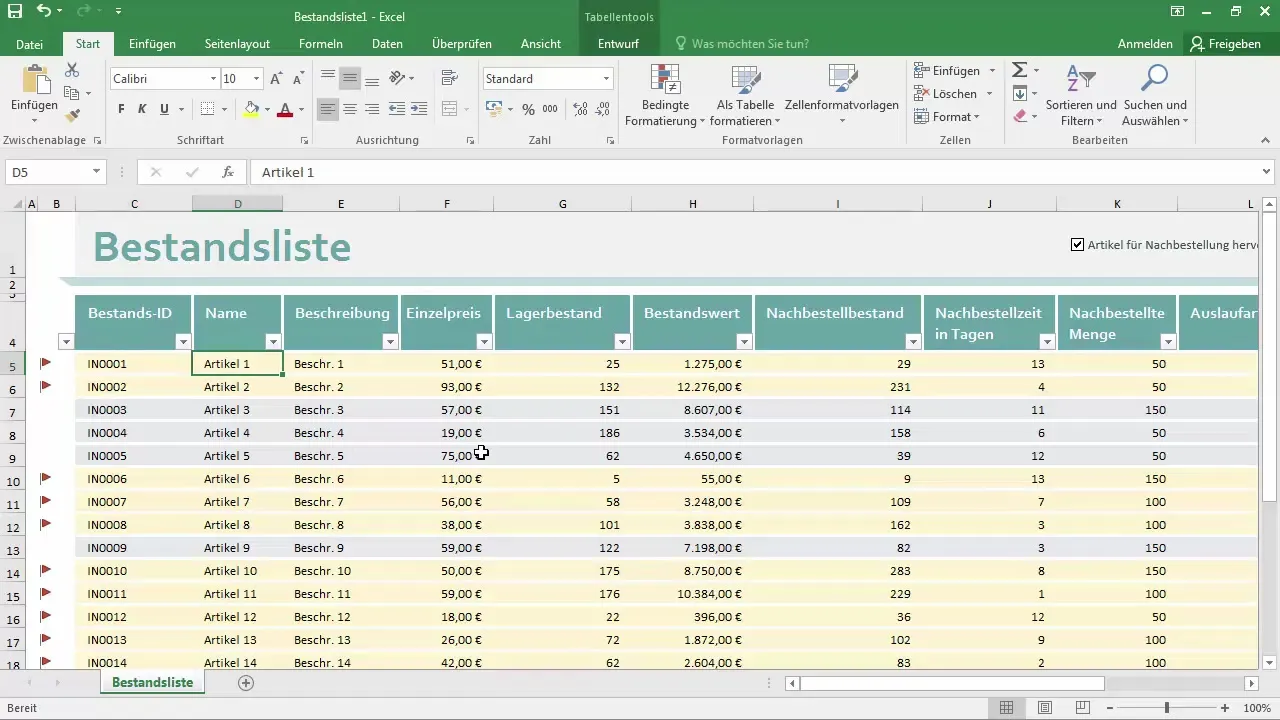1280x720 pixels.
Task: Click the font color A swatch
Action: [285, 110]
